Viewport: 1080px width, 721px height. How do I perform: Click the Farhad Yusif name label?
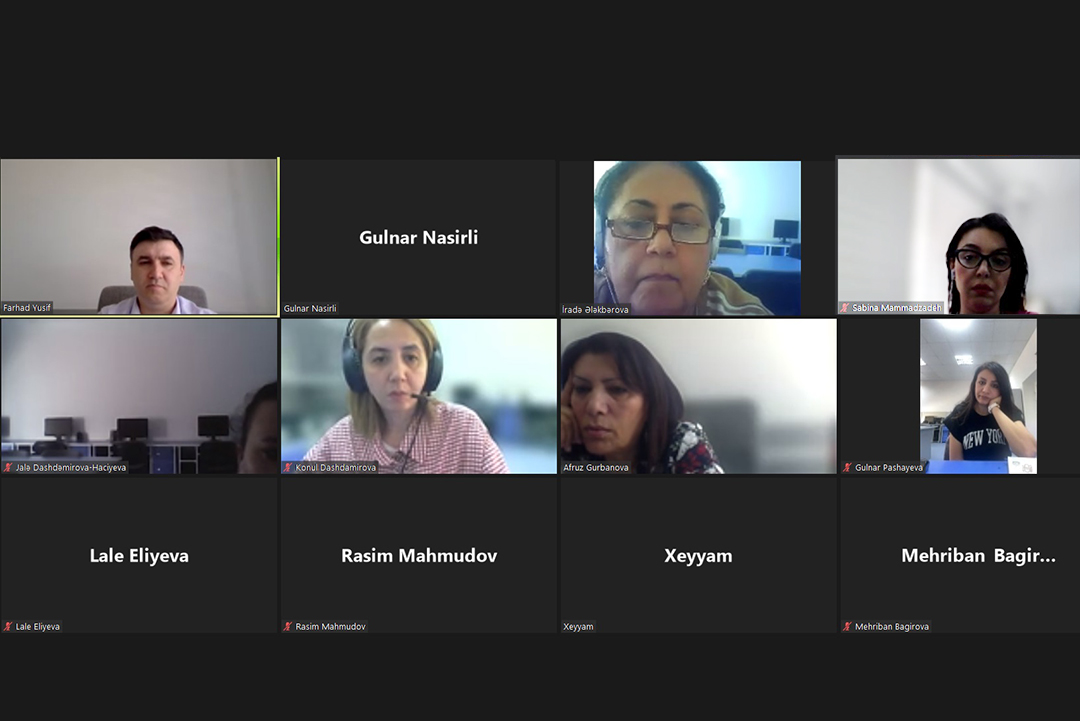click(x=27, y=308)
